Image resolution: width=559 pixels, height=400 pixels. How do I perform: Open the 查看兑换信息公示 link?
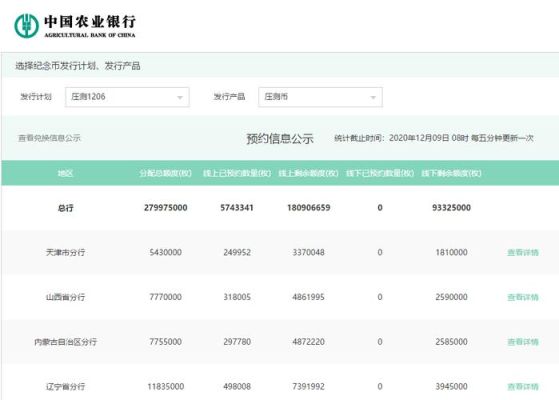click(x=50, y=138)
